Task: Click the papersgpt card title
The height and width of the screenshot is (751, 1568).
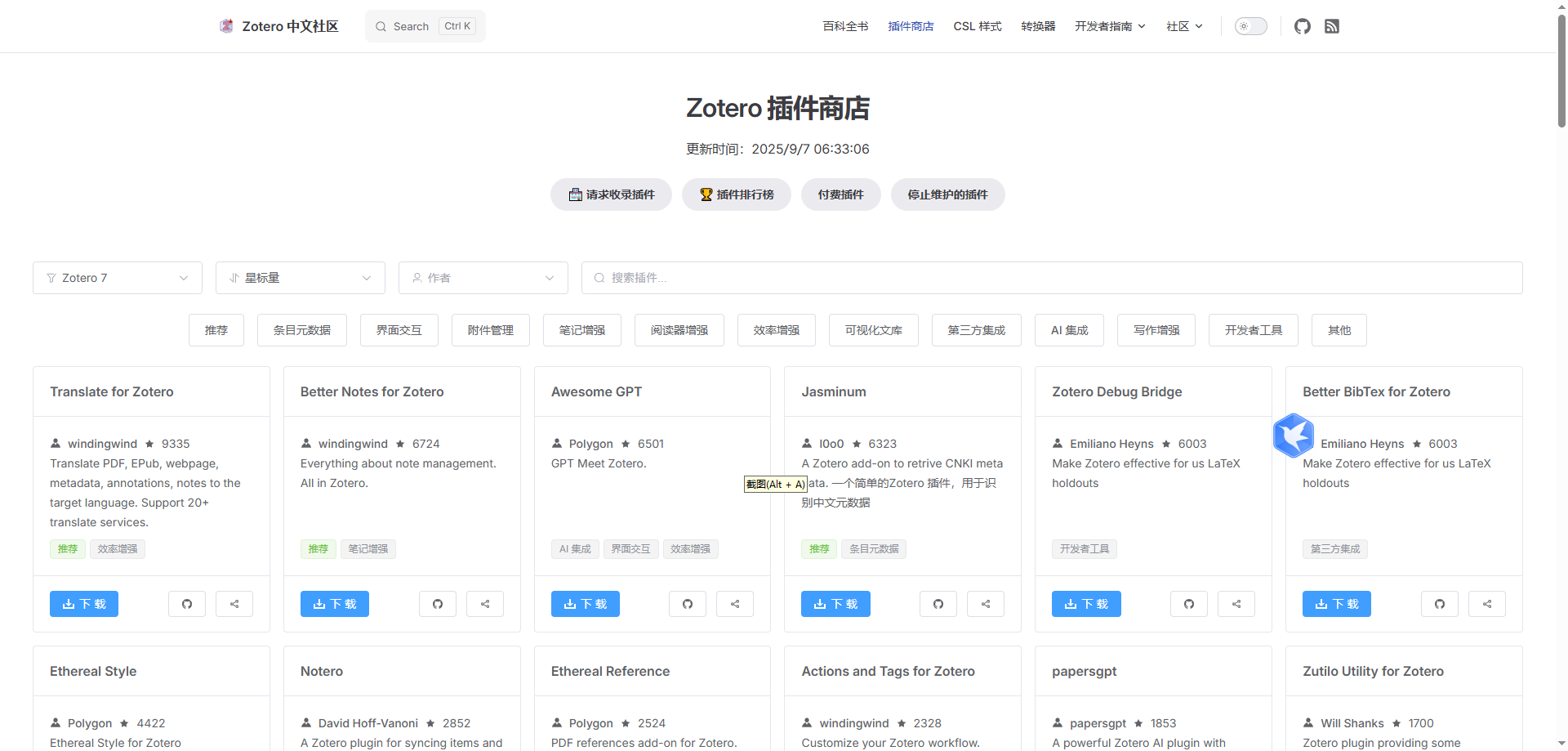Action: pos(1084,671)
